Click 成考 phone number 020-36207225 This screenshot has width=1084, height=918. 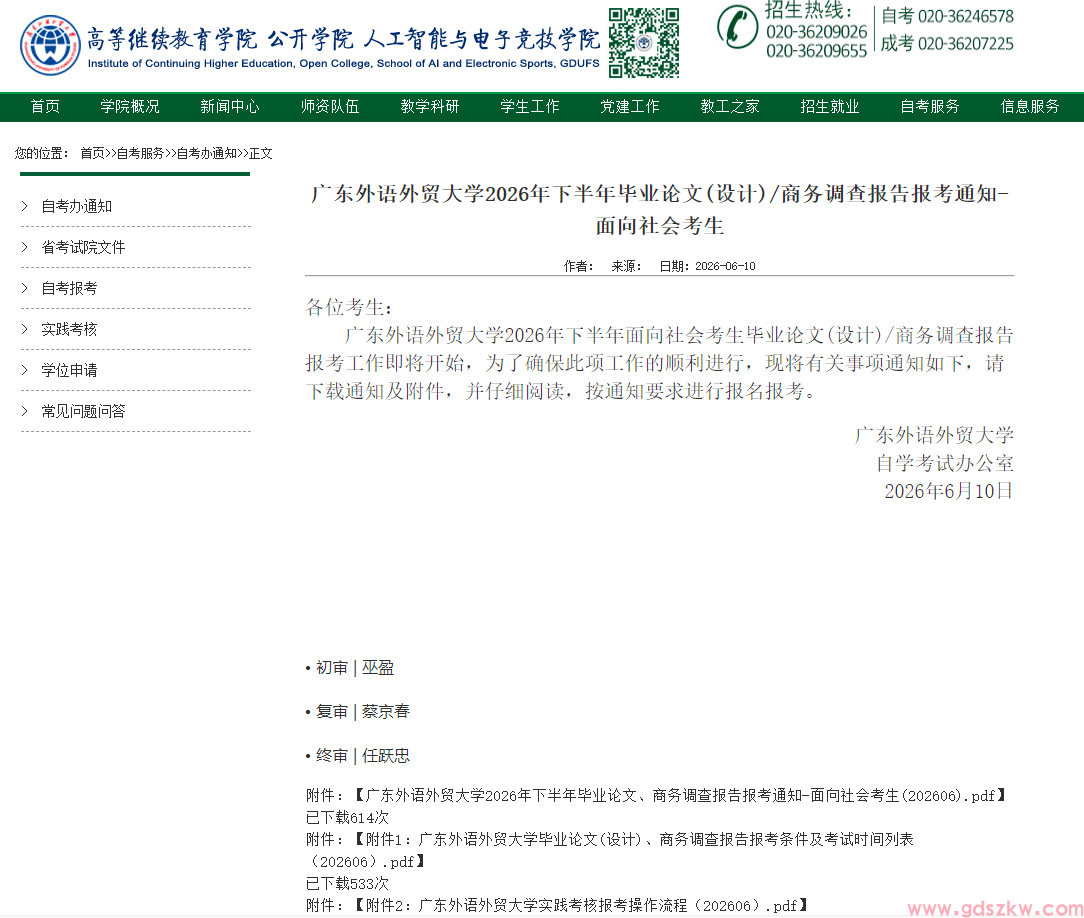tap(965, 44)
